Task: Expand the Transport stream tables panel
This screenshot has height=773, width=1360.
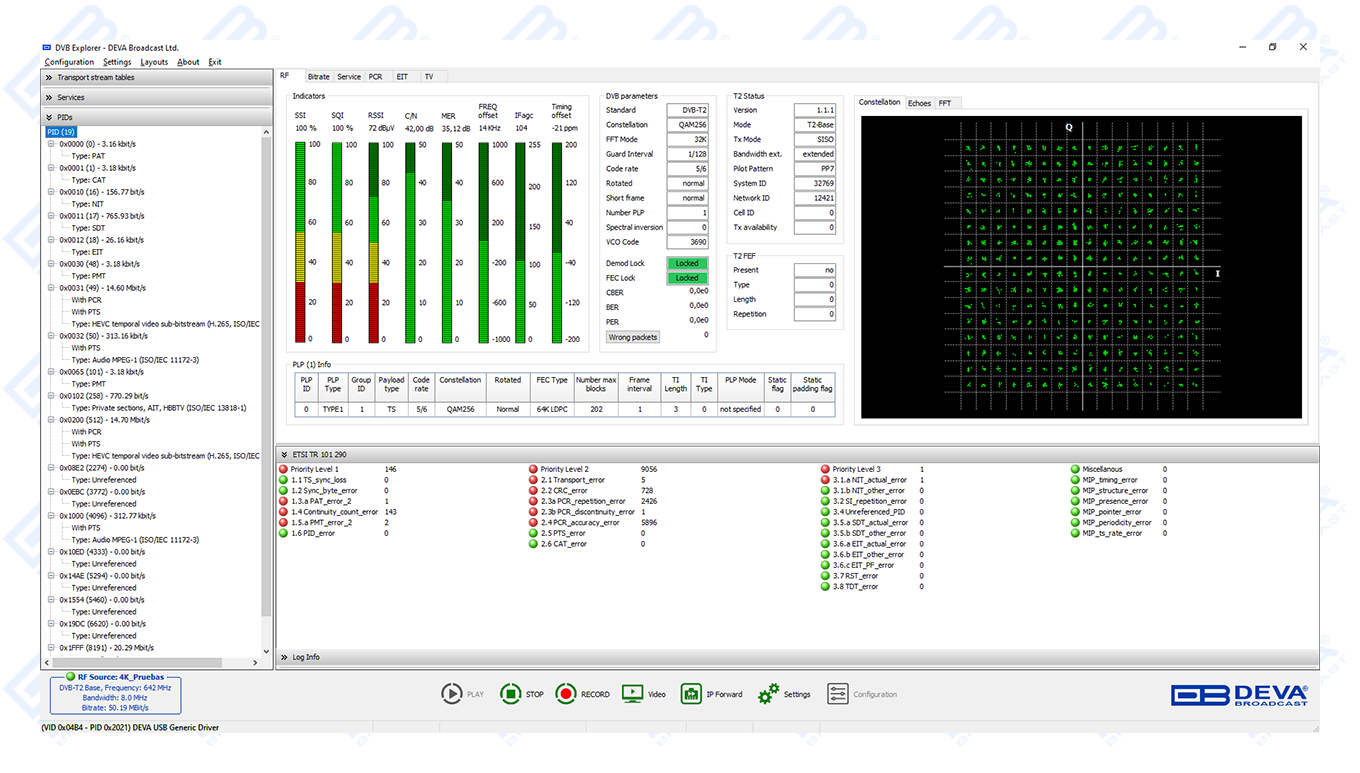Action: (48, 77)
